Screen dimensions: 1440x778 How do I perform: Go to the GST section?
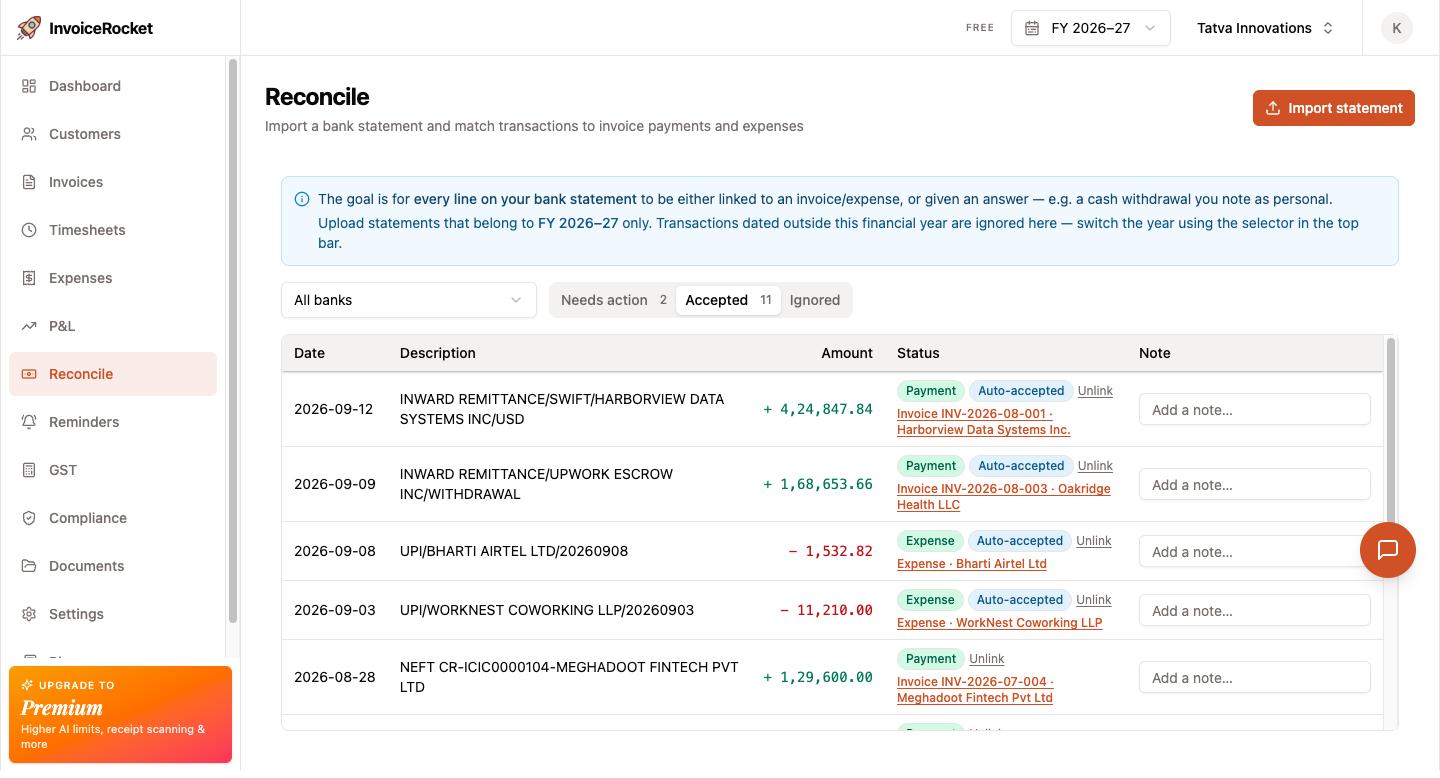pos(113,470)
